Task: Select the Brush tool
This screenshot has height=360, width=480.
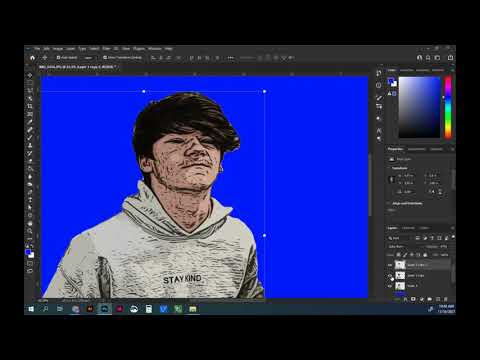Action: click(x=30, y=137)
